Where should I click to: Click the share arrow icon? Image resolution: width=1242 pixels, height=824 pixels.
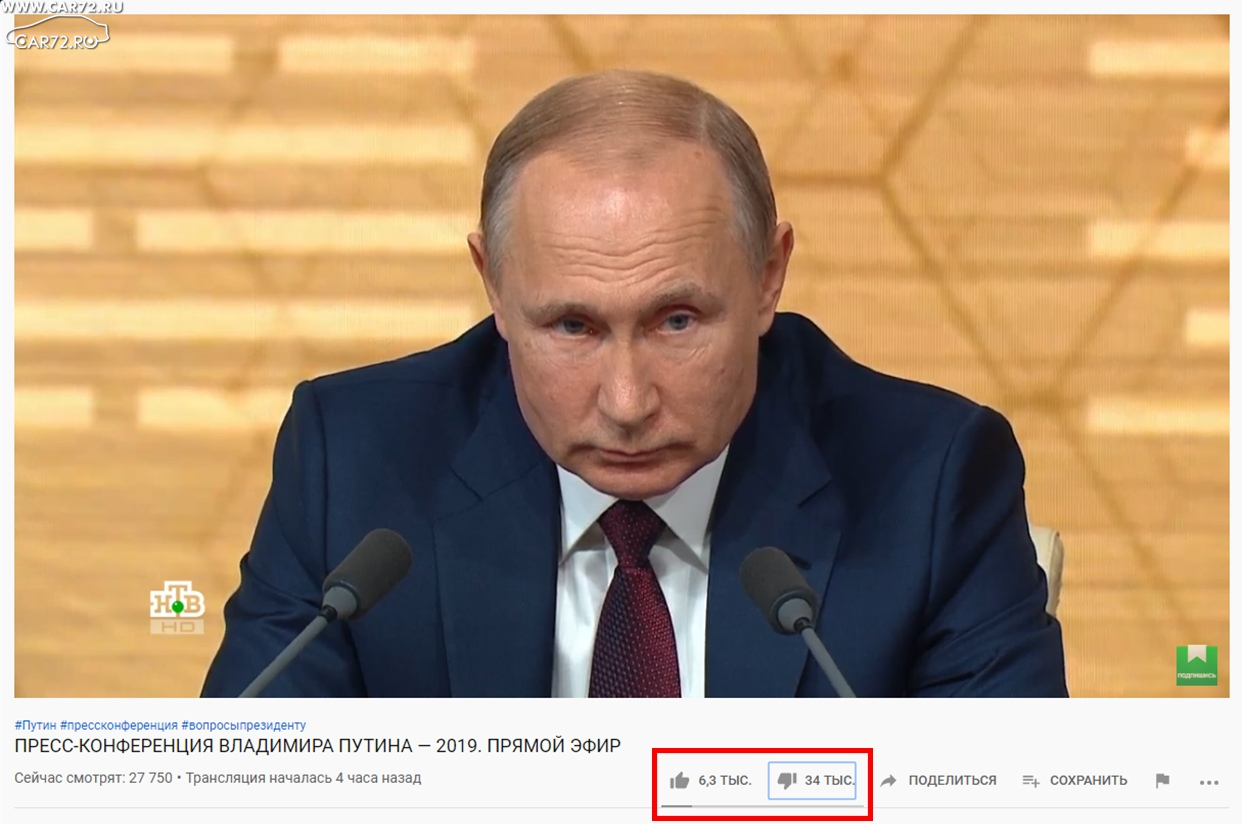(x=888, y=780)
